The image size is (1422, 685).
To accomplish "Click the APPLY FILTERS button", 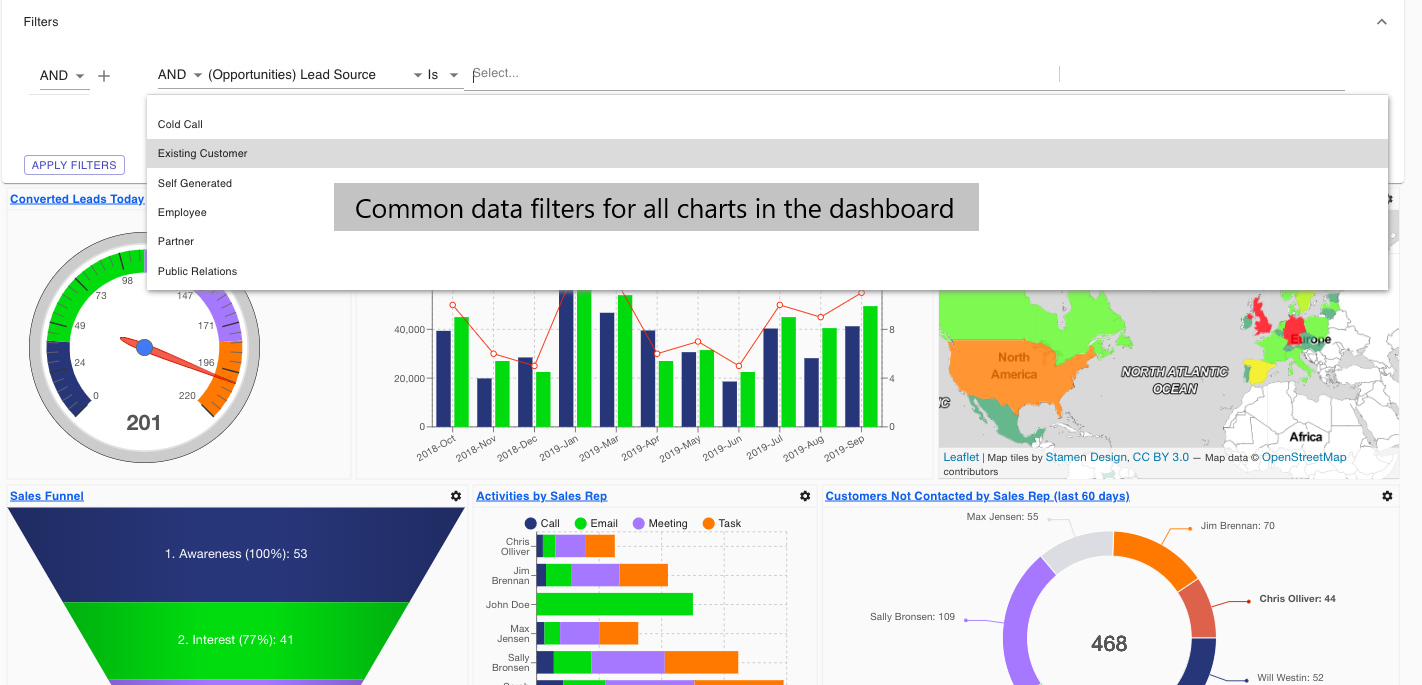I will tap(74, 164).
